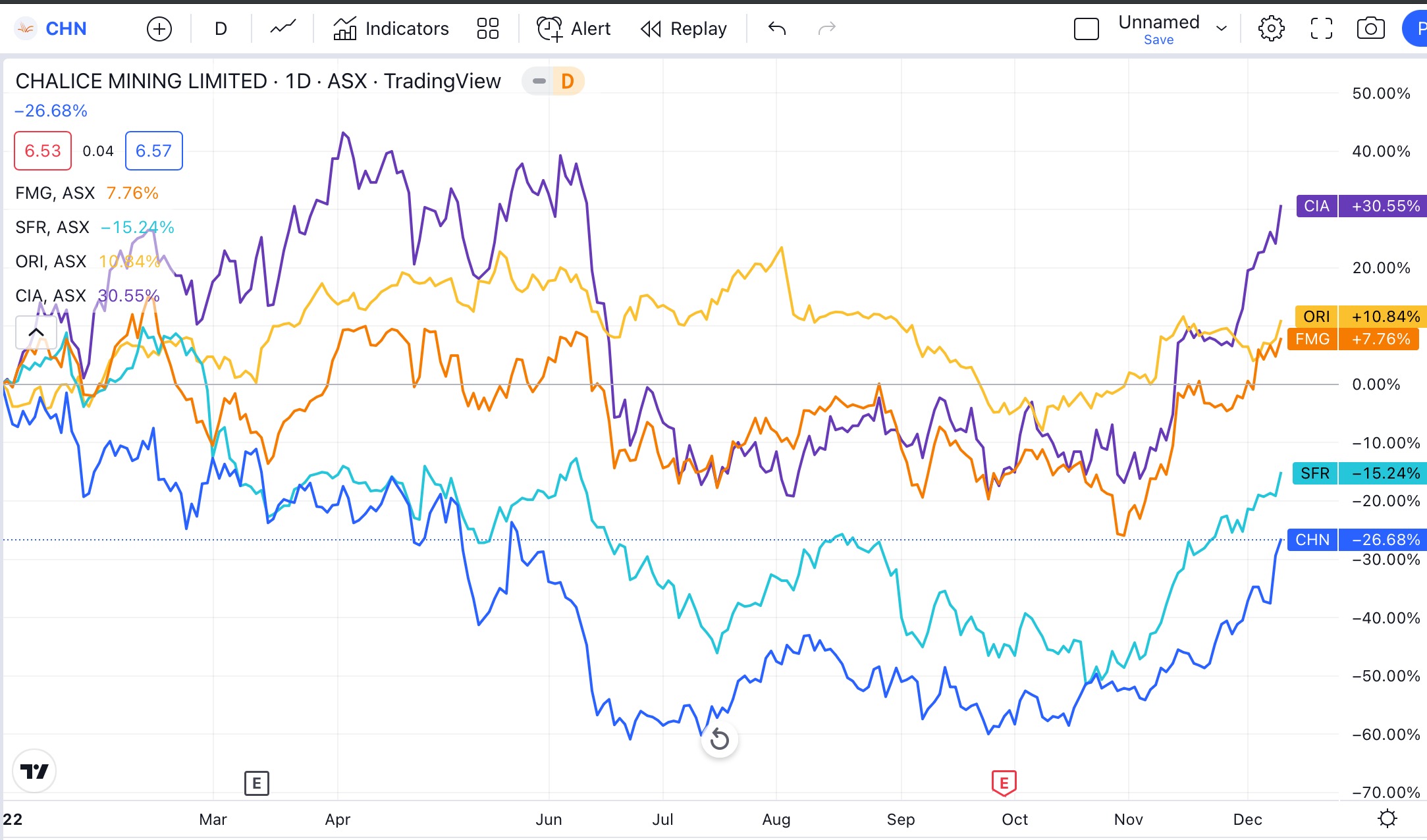Select the FMG, ASX legend entry
The width and height of the screenshot is (1427, 840).
(55, 193)
